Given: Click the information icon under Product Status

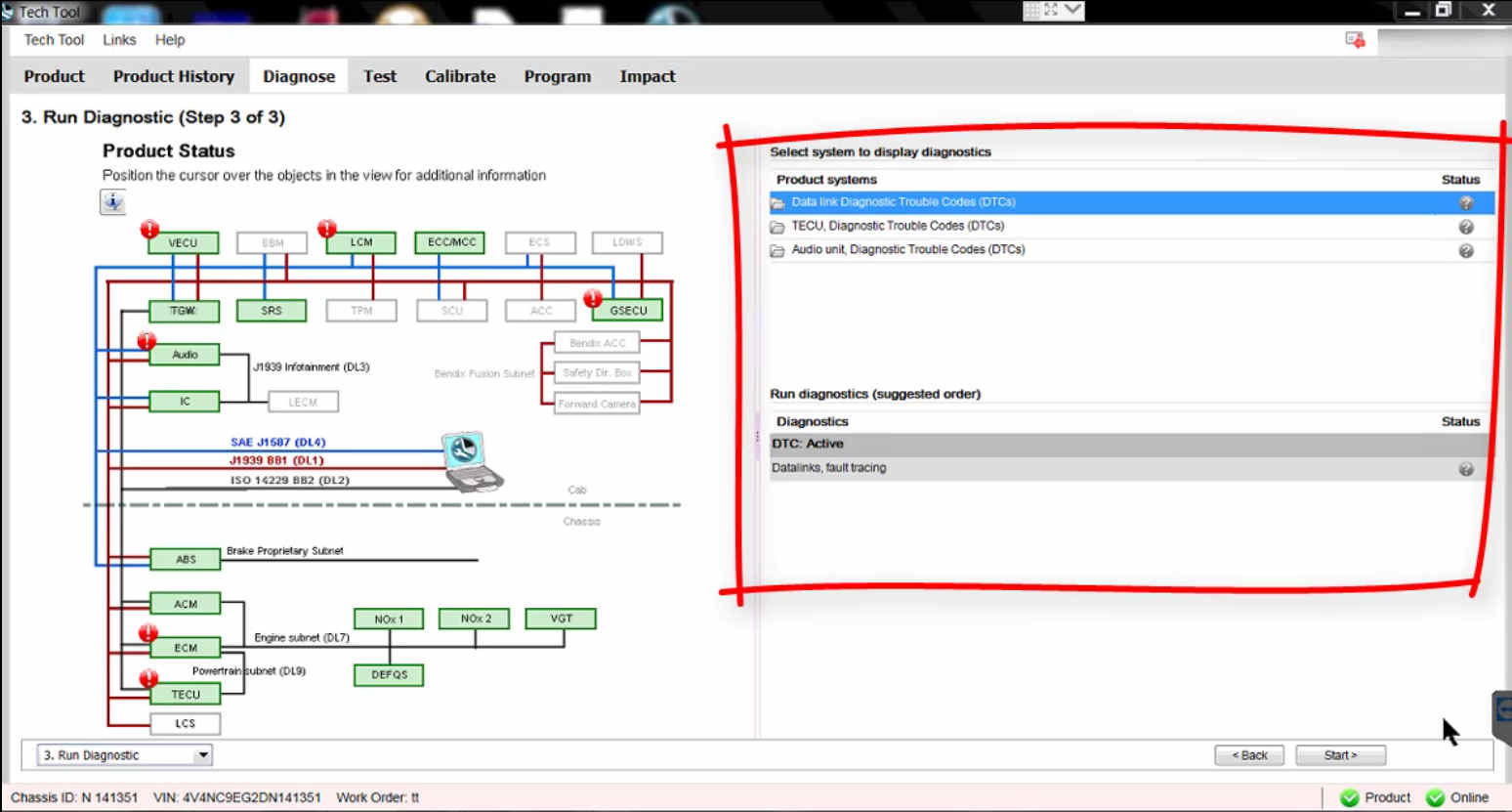Looking at the screenshot, I should (x=113, y=202).
